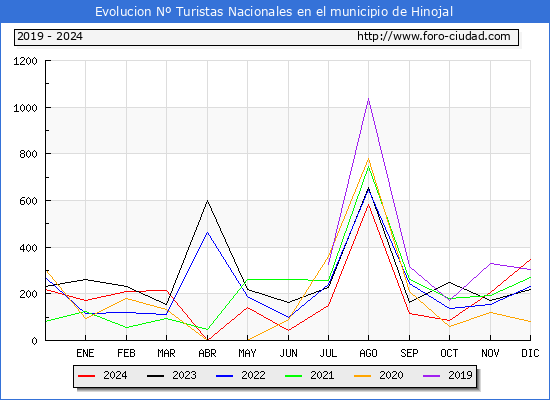Select the 2021 legend label
The width and height of the screenshot is (550, 400).
322,375
